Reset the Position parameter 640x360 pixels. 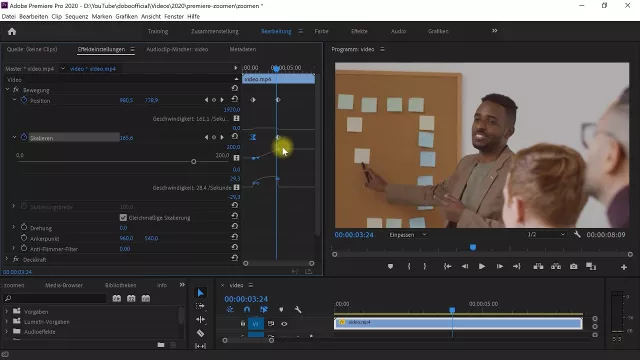(235, 99)
